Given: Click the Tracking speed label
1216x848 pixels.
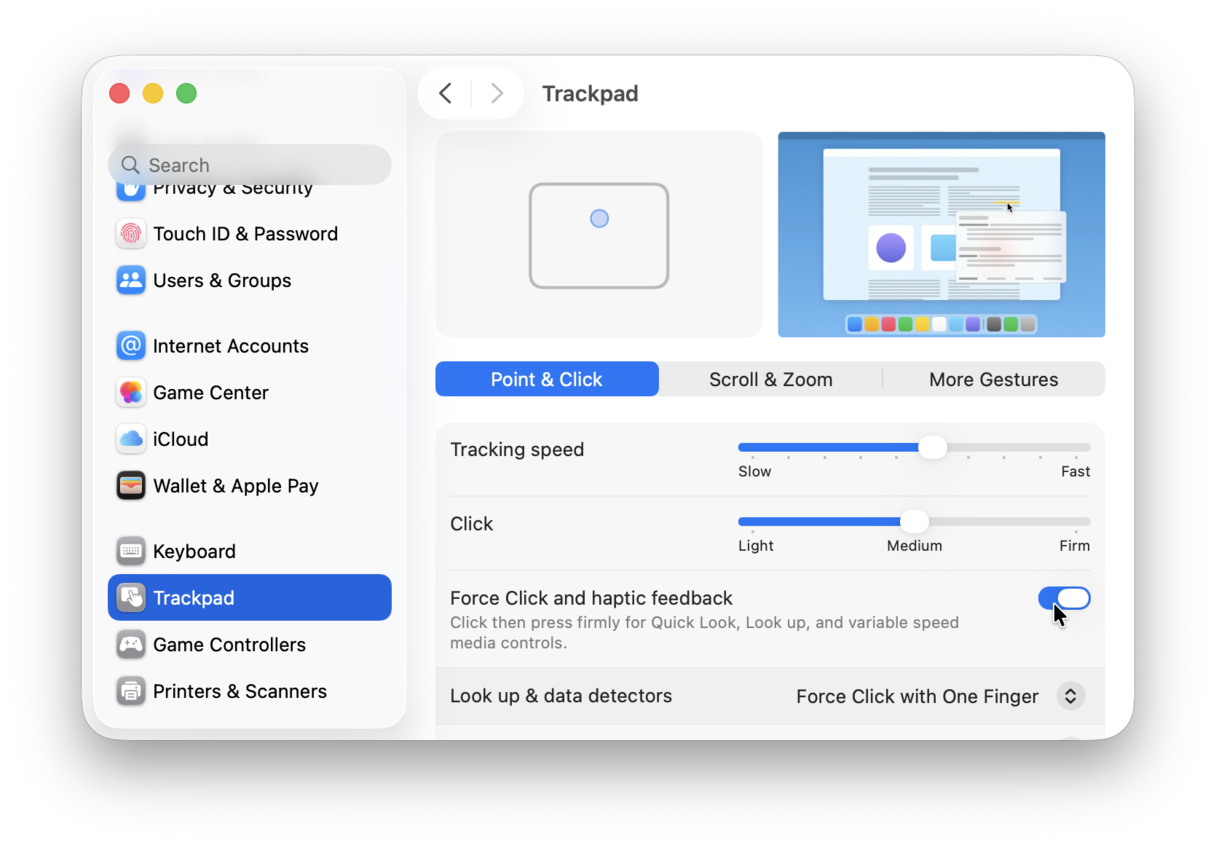Looking at the screenshot, I should 517,449.
